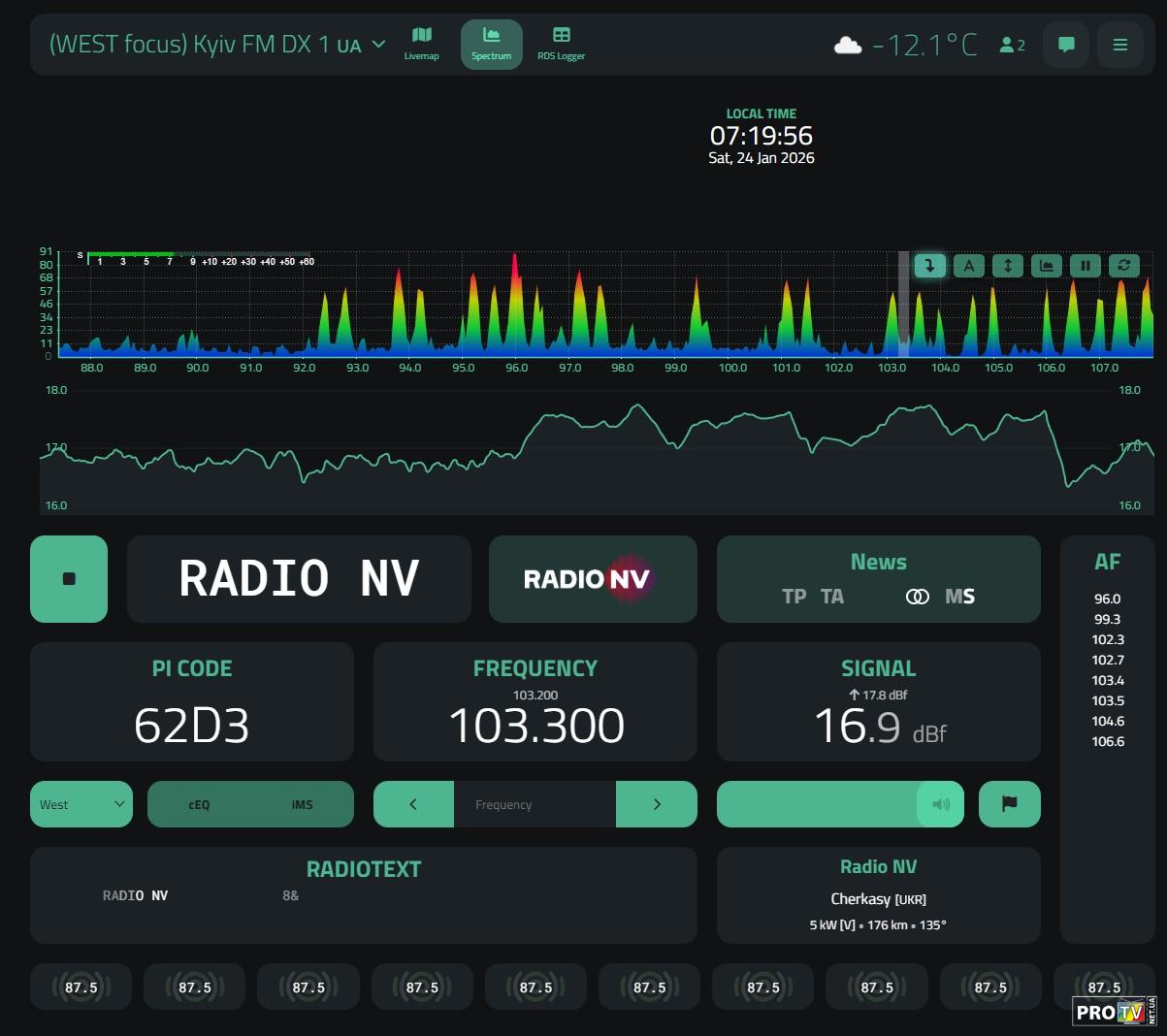Toggle the curved-arrow spectrum button
The image size is (1167, 1036).
[929, 265]
